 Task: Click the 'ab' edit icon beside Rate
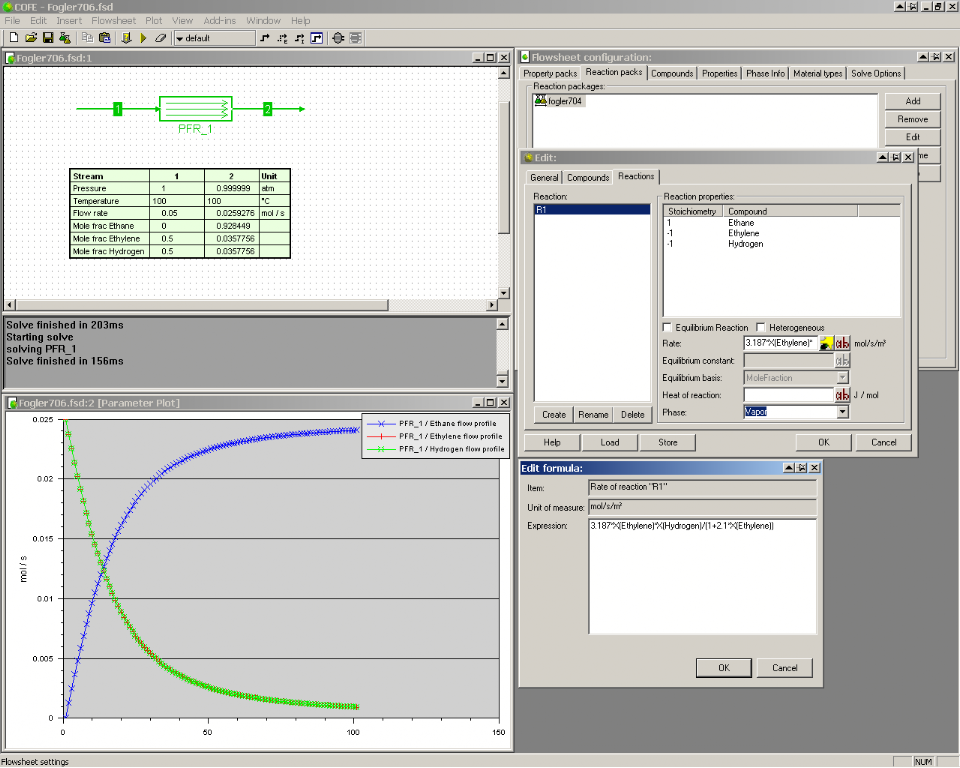(x=842, y=344)
